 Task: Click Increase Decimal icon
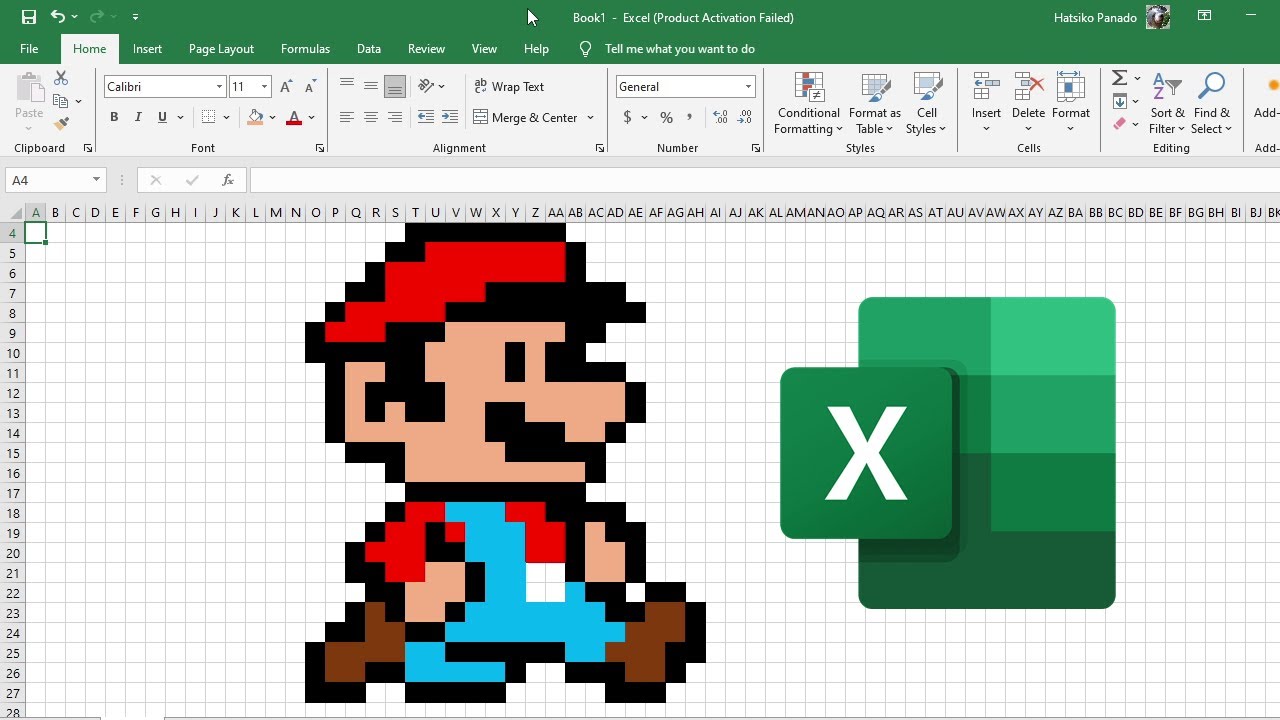click(x=720, y=117)
